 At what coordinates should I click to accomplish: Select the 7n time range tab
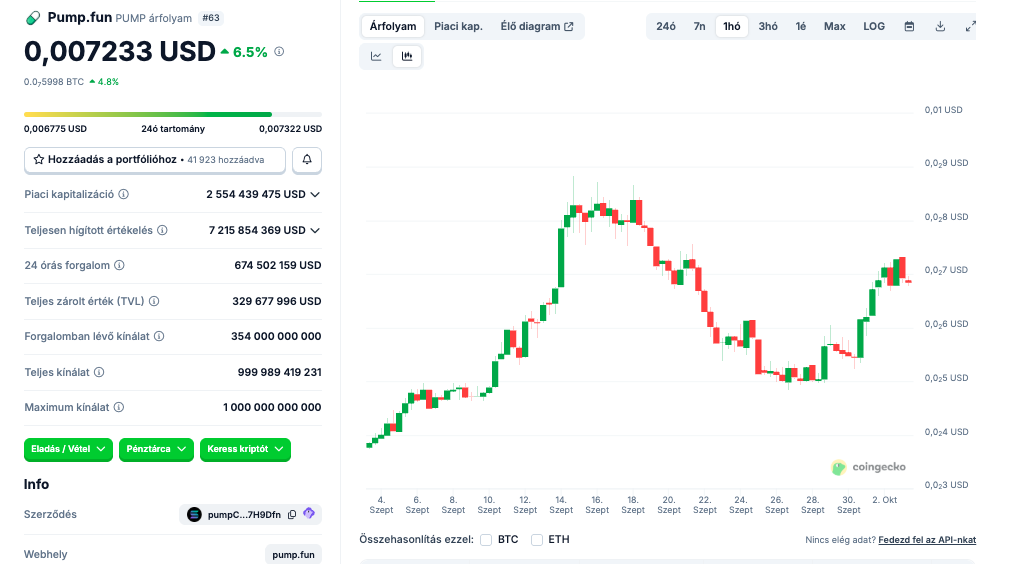[699, 27]
